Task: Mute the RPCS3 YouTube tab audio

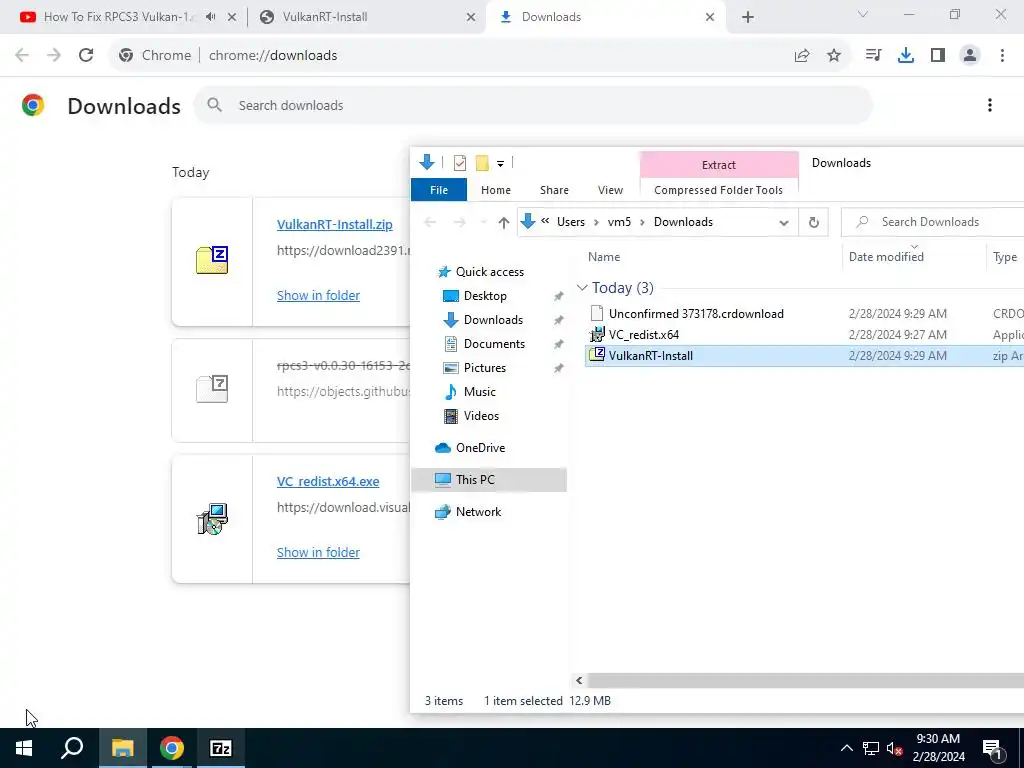Action: [210, 17]
